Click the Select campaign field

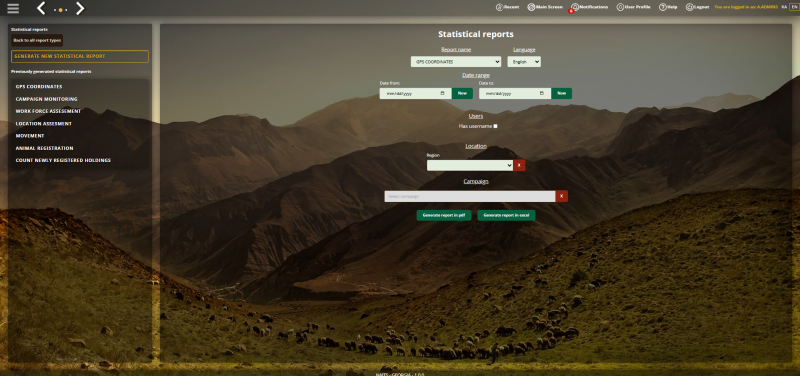(470, 196)
